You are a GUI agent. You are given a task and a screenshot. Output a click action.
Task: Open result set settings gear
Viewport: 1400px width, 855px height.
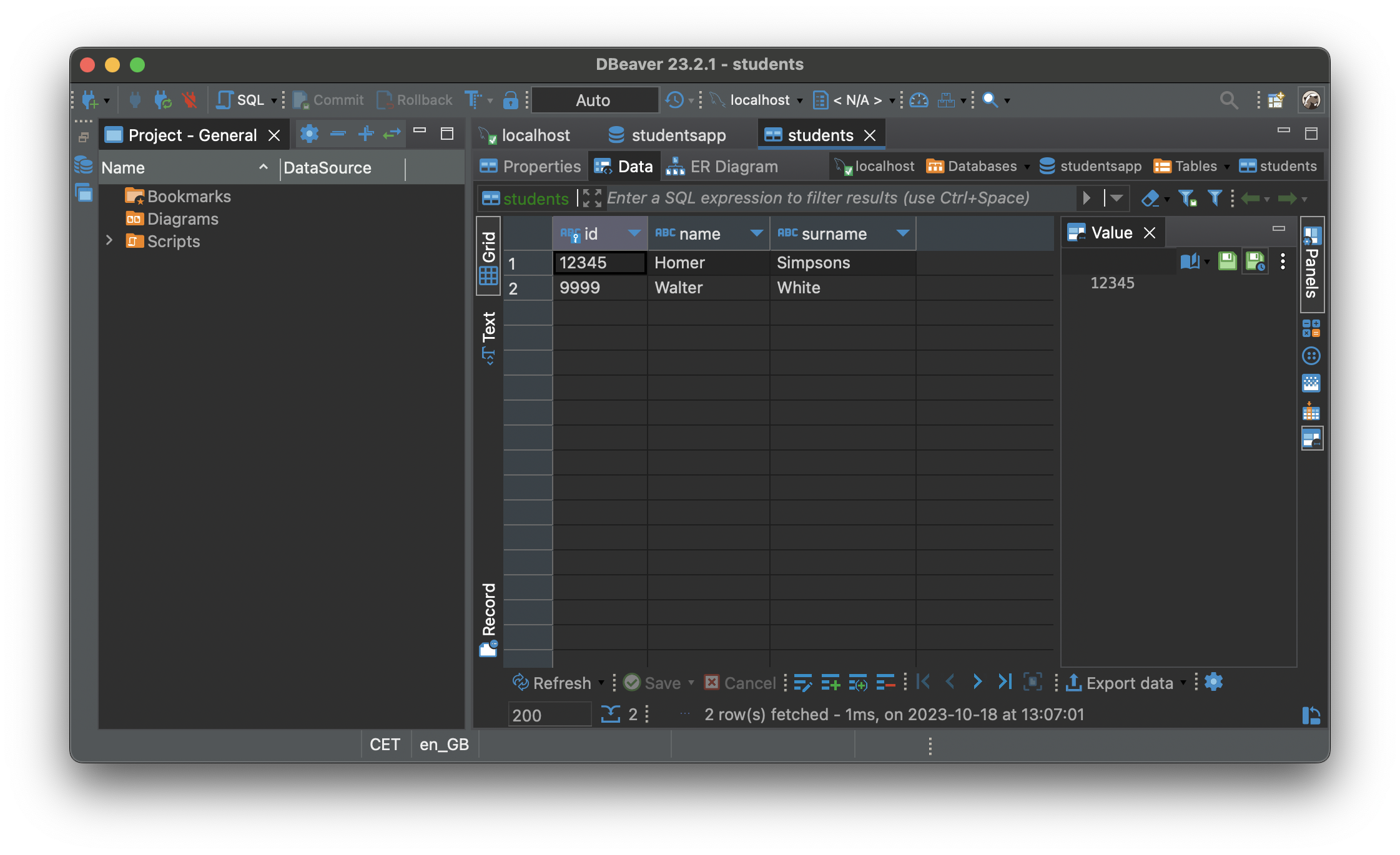(x=1214, y=682)
